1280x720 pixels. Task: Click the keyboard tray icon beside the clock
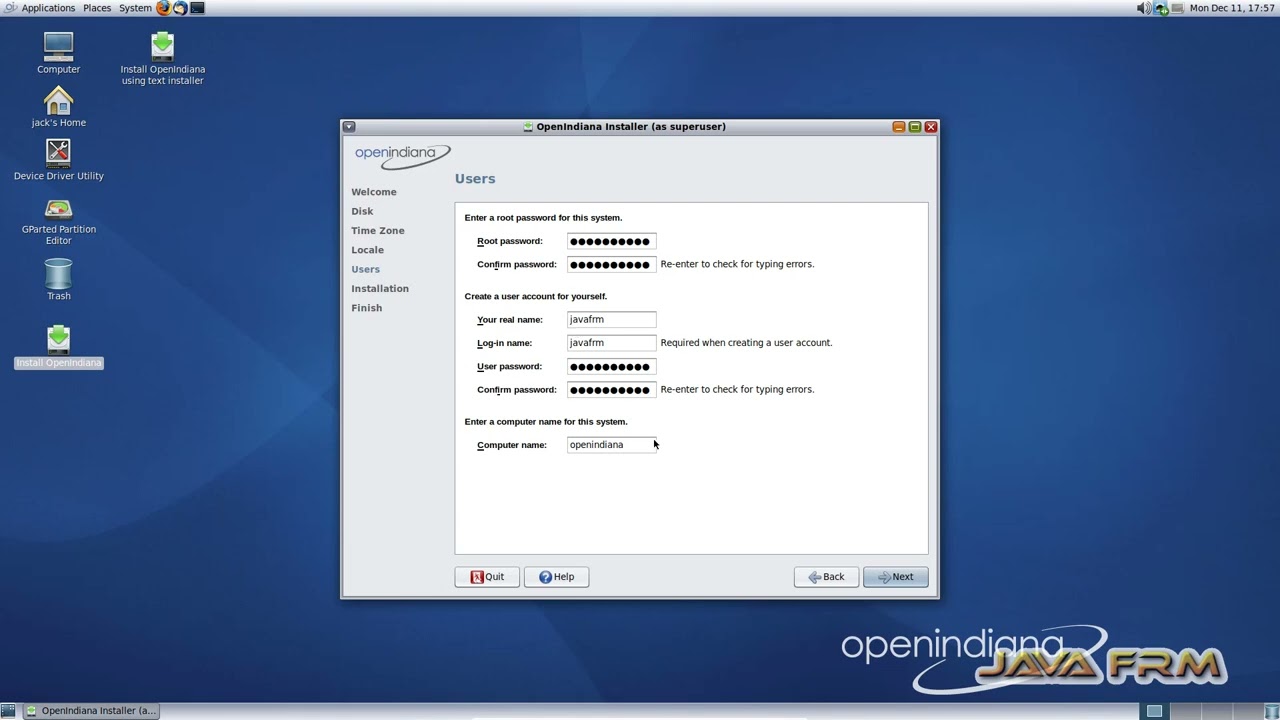[1177, 8]
